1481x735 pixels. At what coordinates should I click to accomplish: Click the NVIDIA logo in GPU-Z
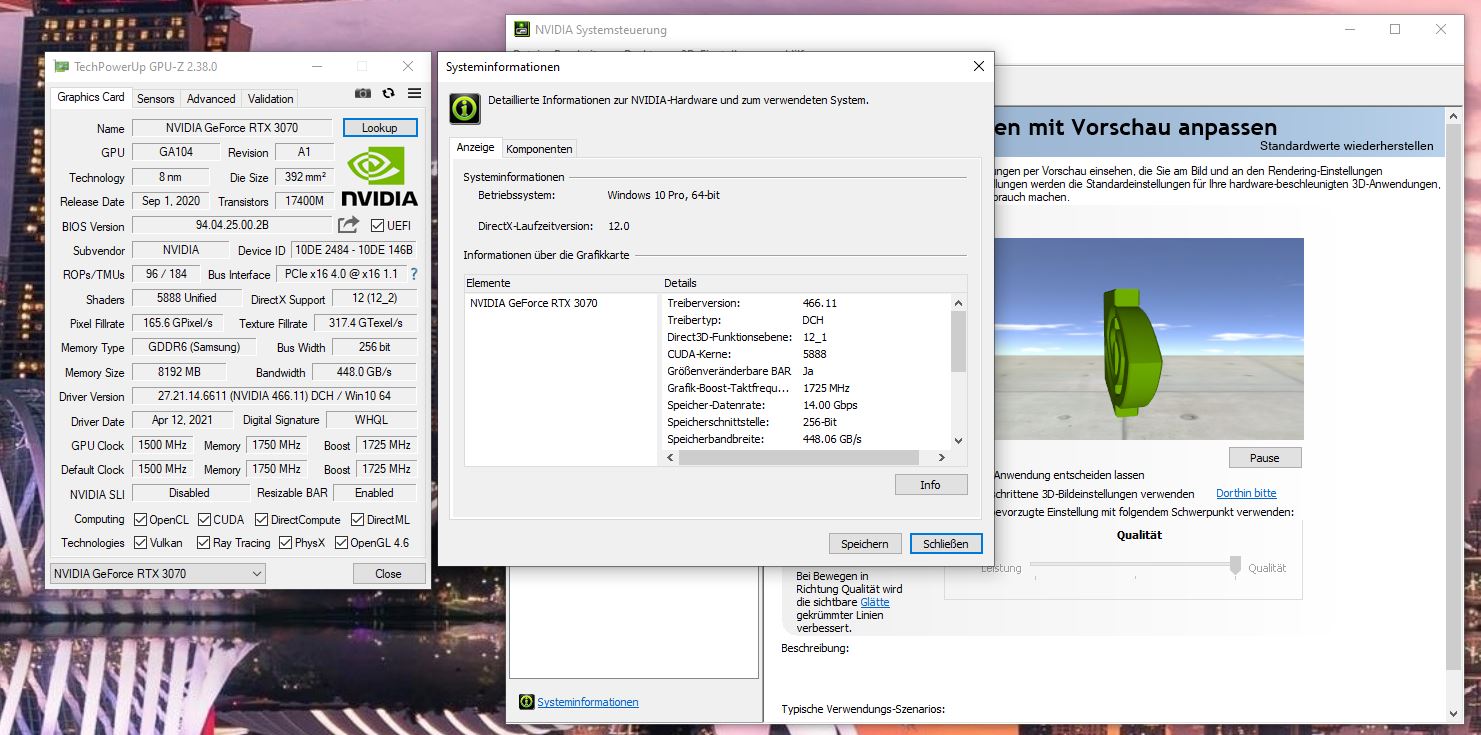click(379, 175)
